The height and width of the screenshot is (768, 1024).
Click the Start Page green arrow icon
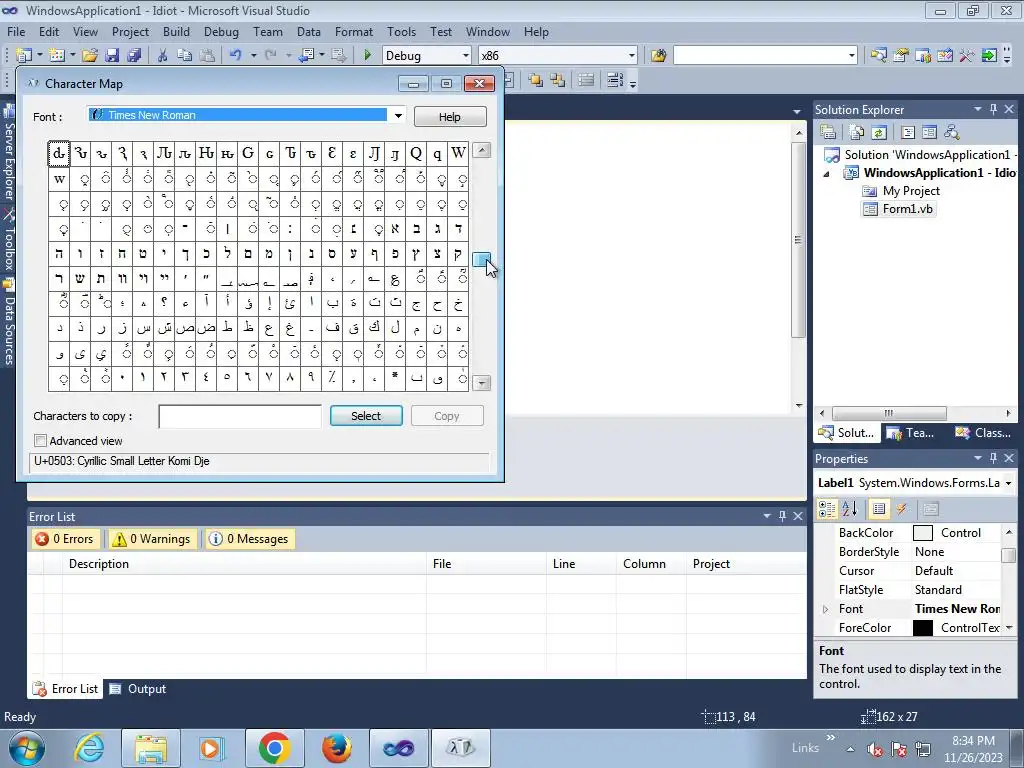[989, 56]
